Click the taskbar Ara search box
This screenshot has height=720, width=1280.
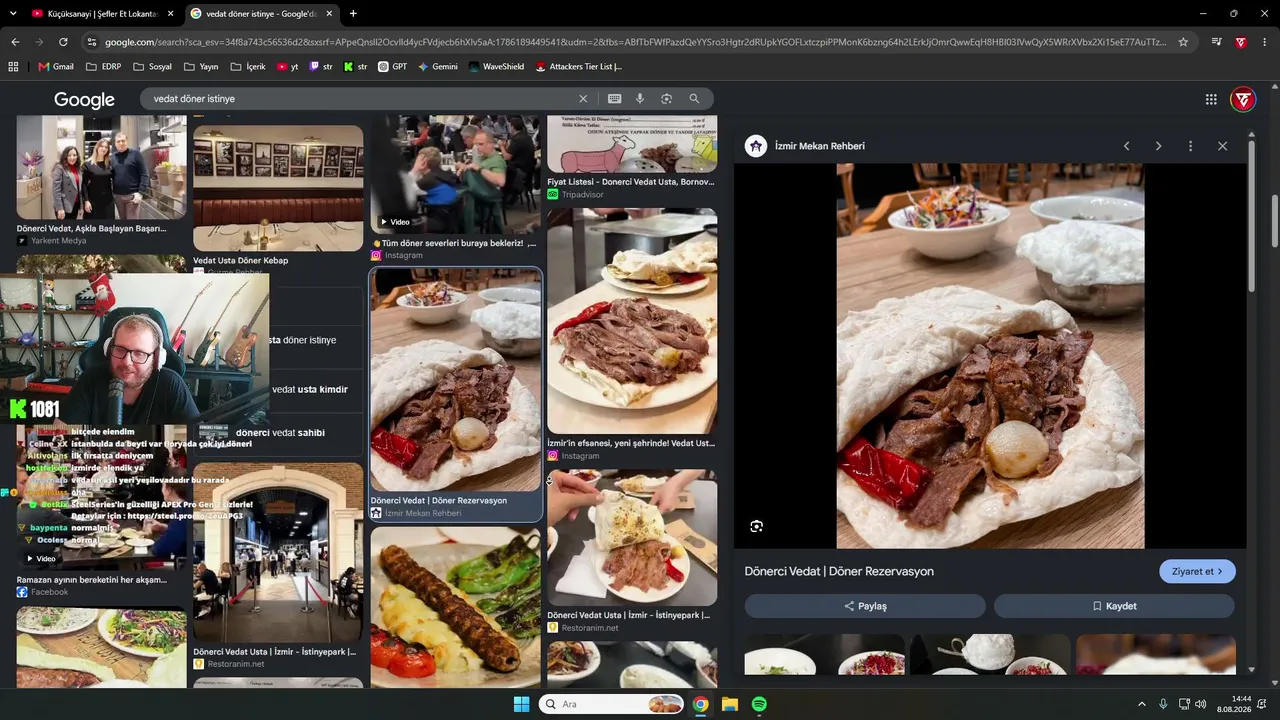[611, 704]
